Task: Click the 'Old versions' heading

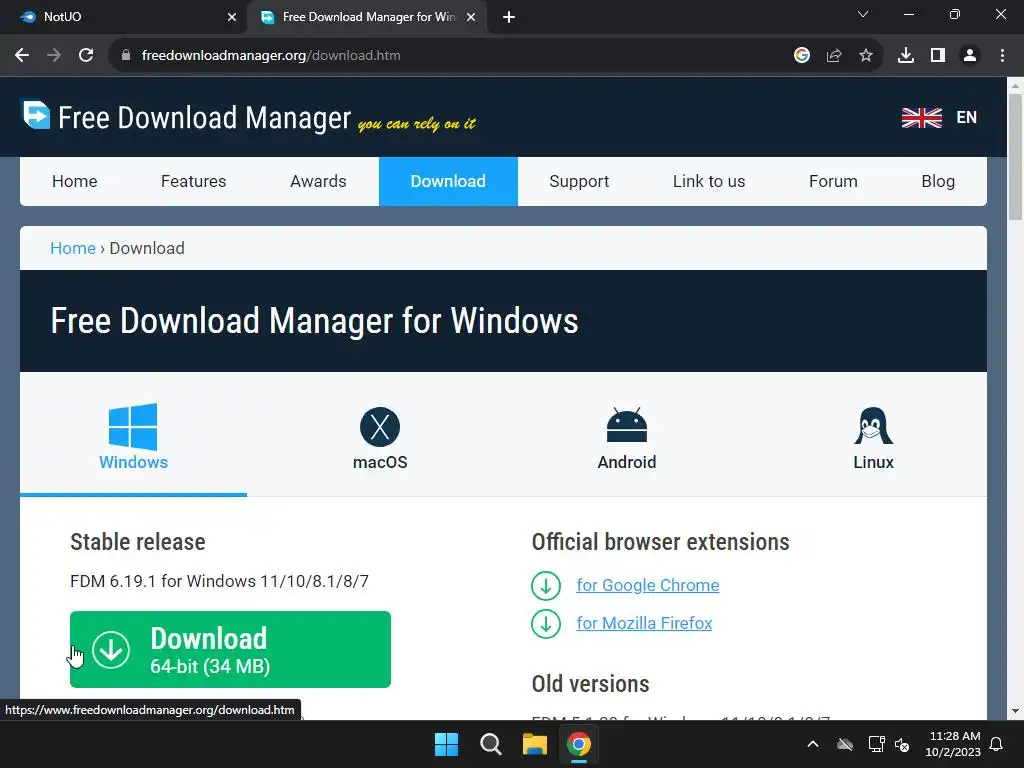Action: pyautogui.click(x=590, y=684)
